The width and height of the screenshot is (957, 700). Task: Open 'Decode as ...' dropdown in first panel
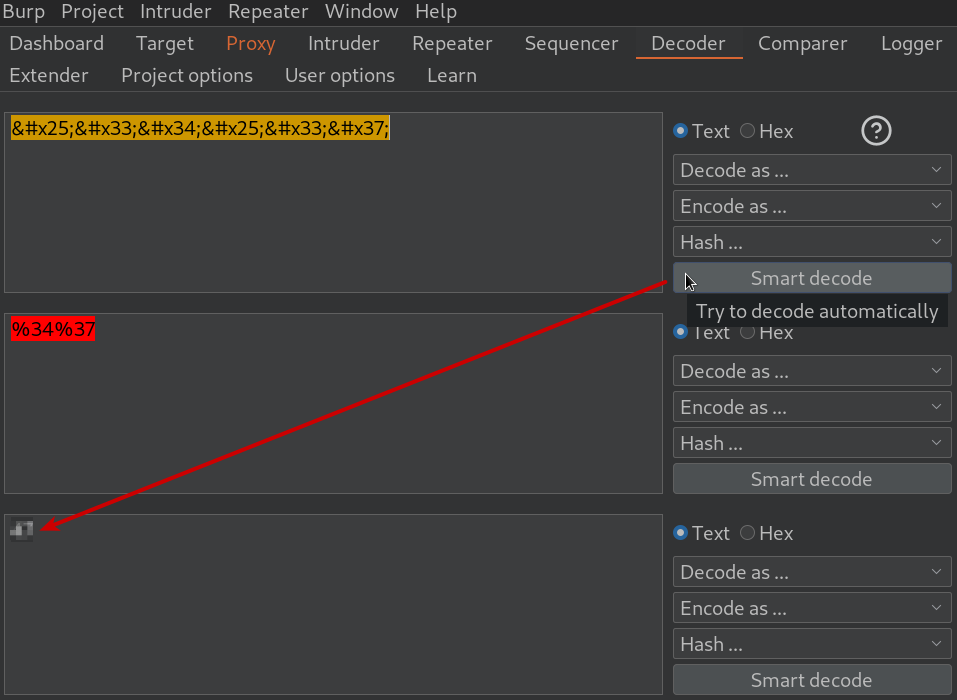coord(812,170)
